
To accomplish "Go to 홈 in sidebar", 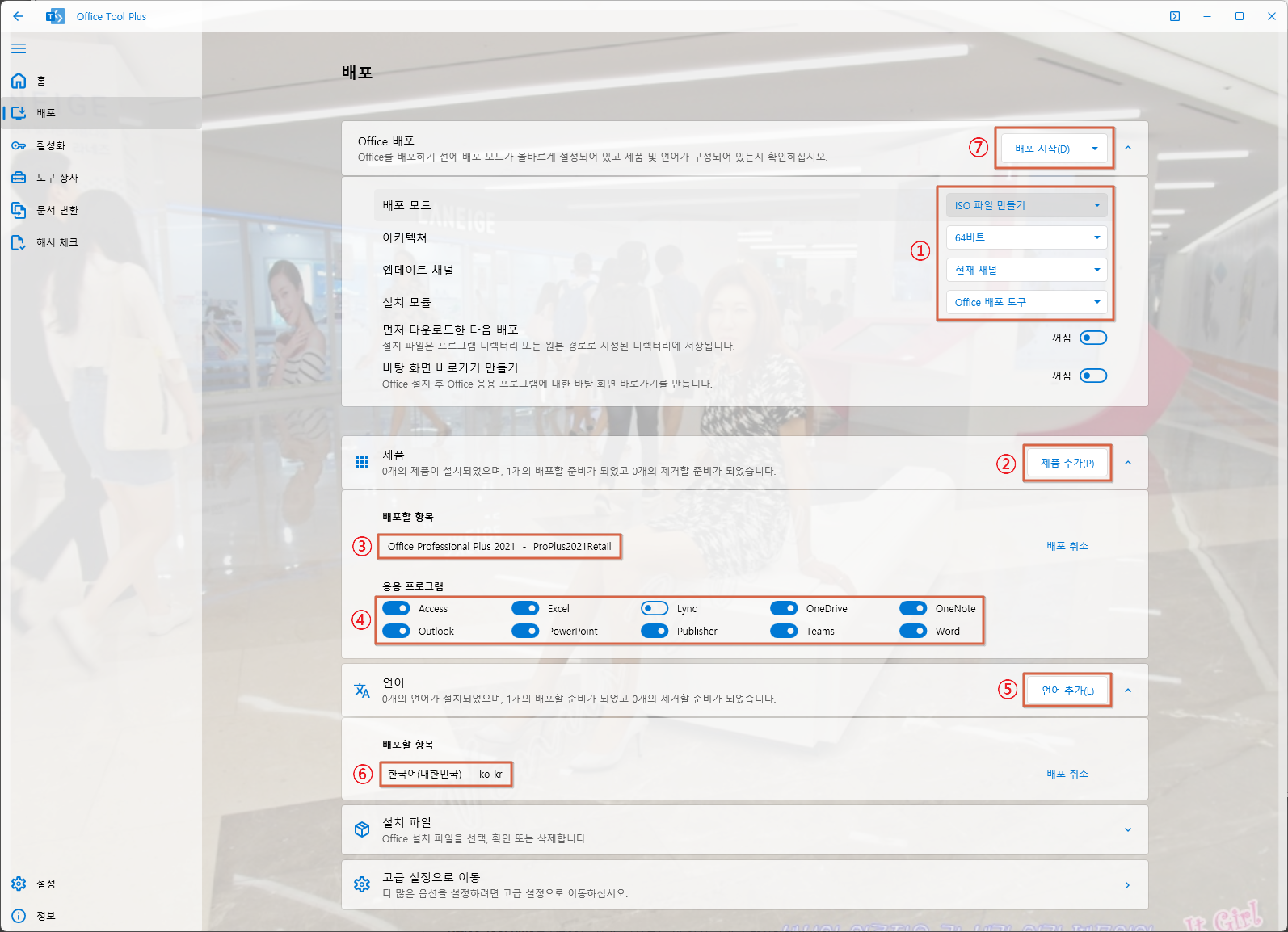I will tap(101, 81).
